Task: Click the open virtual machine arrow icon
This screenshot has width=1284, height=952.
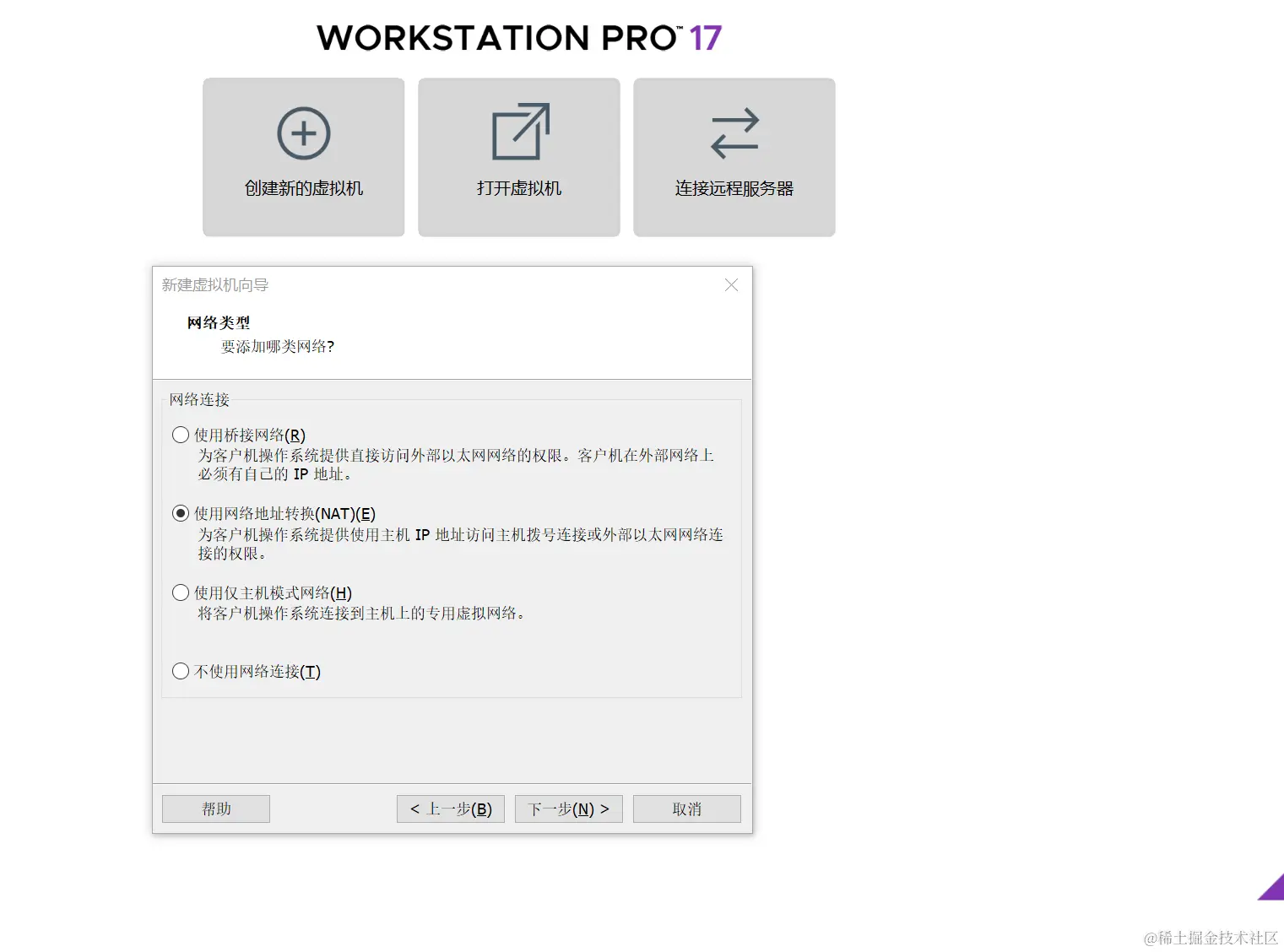Action: tap(520, 132)
